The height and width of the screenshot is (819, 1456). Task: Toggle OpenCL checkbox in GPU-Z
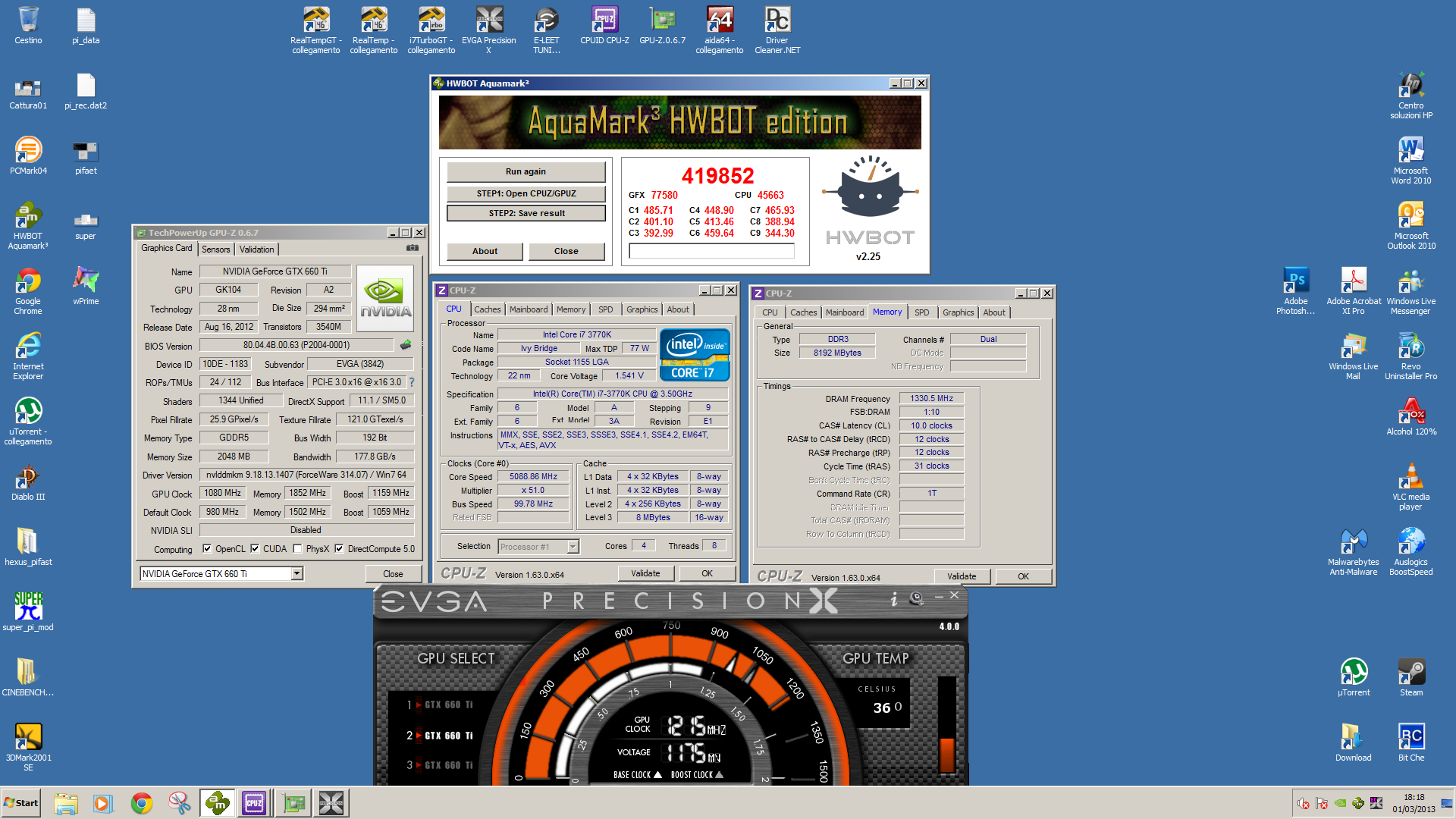207,548
